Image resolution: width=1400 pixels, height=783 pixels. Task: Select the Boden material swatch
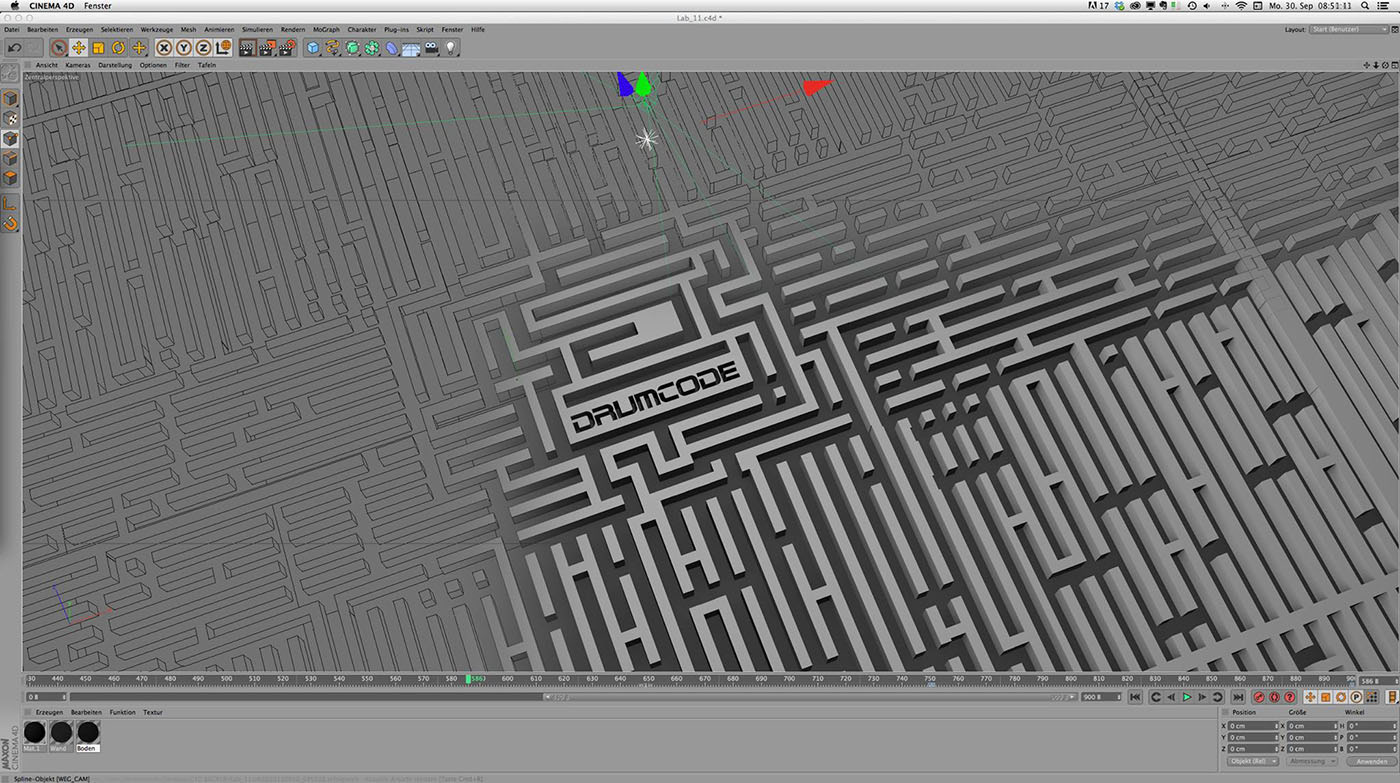[x=87, y=734]
